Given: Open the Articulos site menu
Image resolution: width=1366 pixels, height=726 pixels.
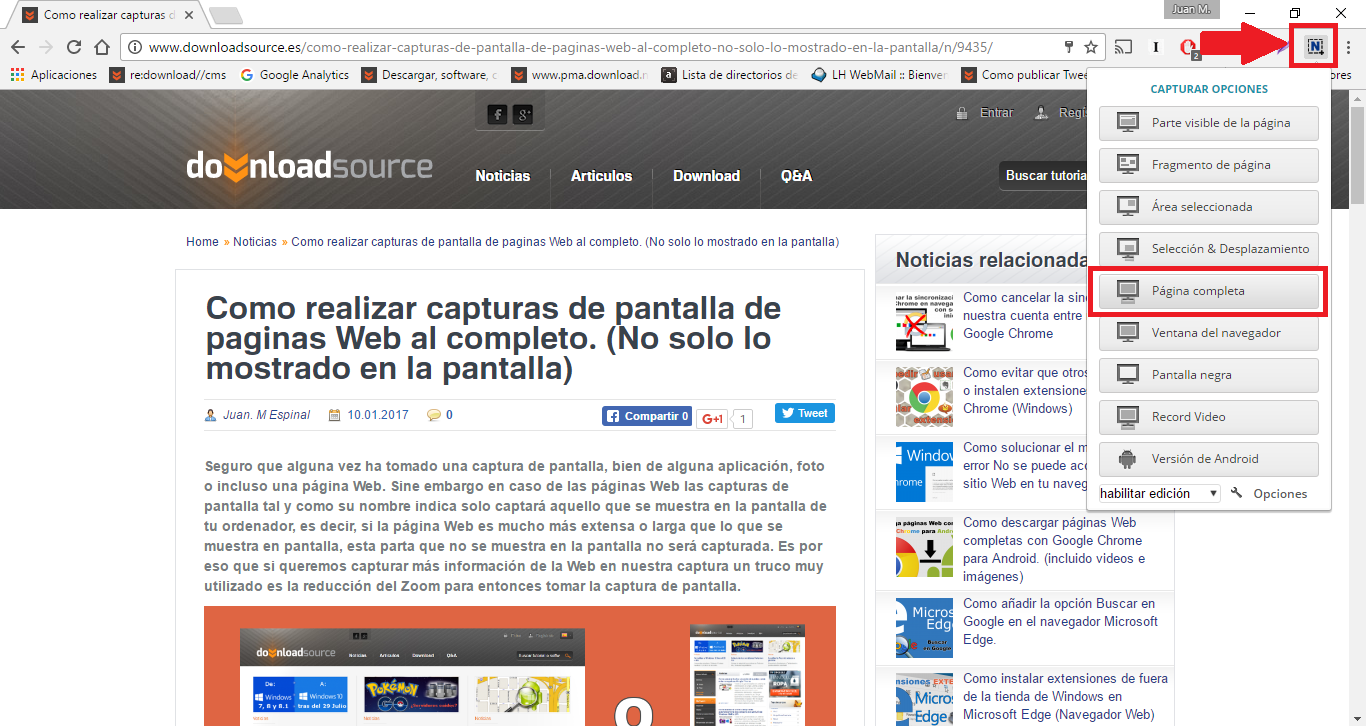Looking at the screenshot, I should pos(601,176).
